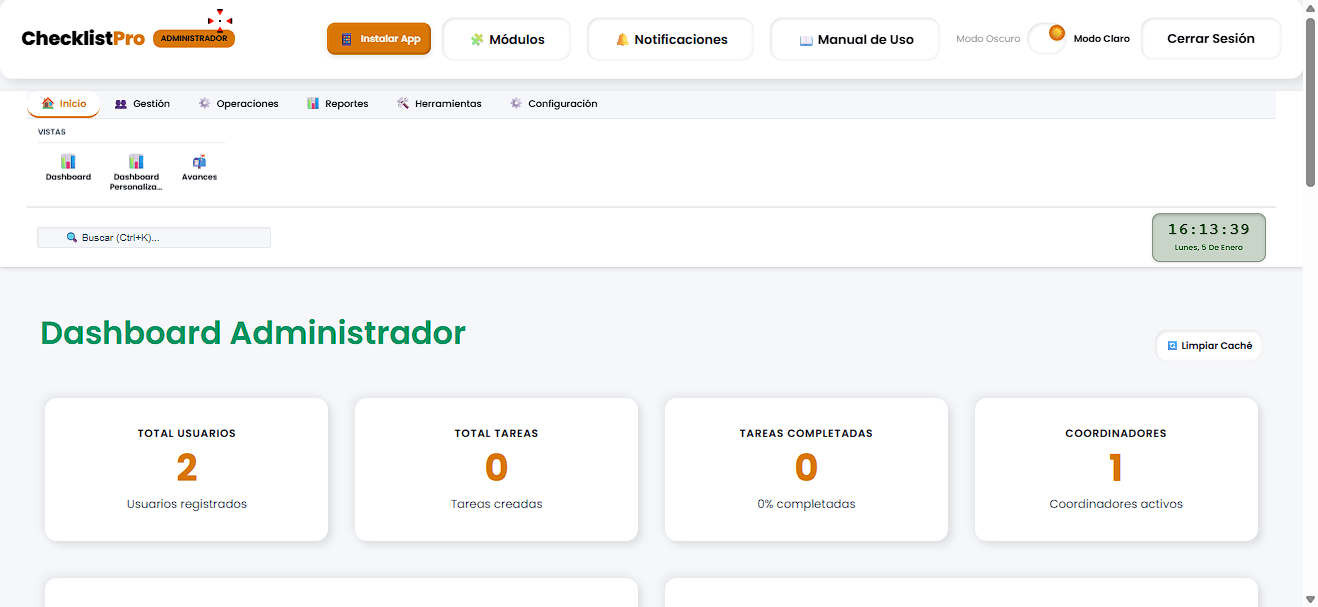Click the gear icon next to Configuración
1318x607 pixels.
tap(515, 102)
